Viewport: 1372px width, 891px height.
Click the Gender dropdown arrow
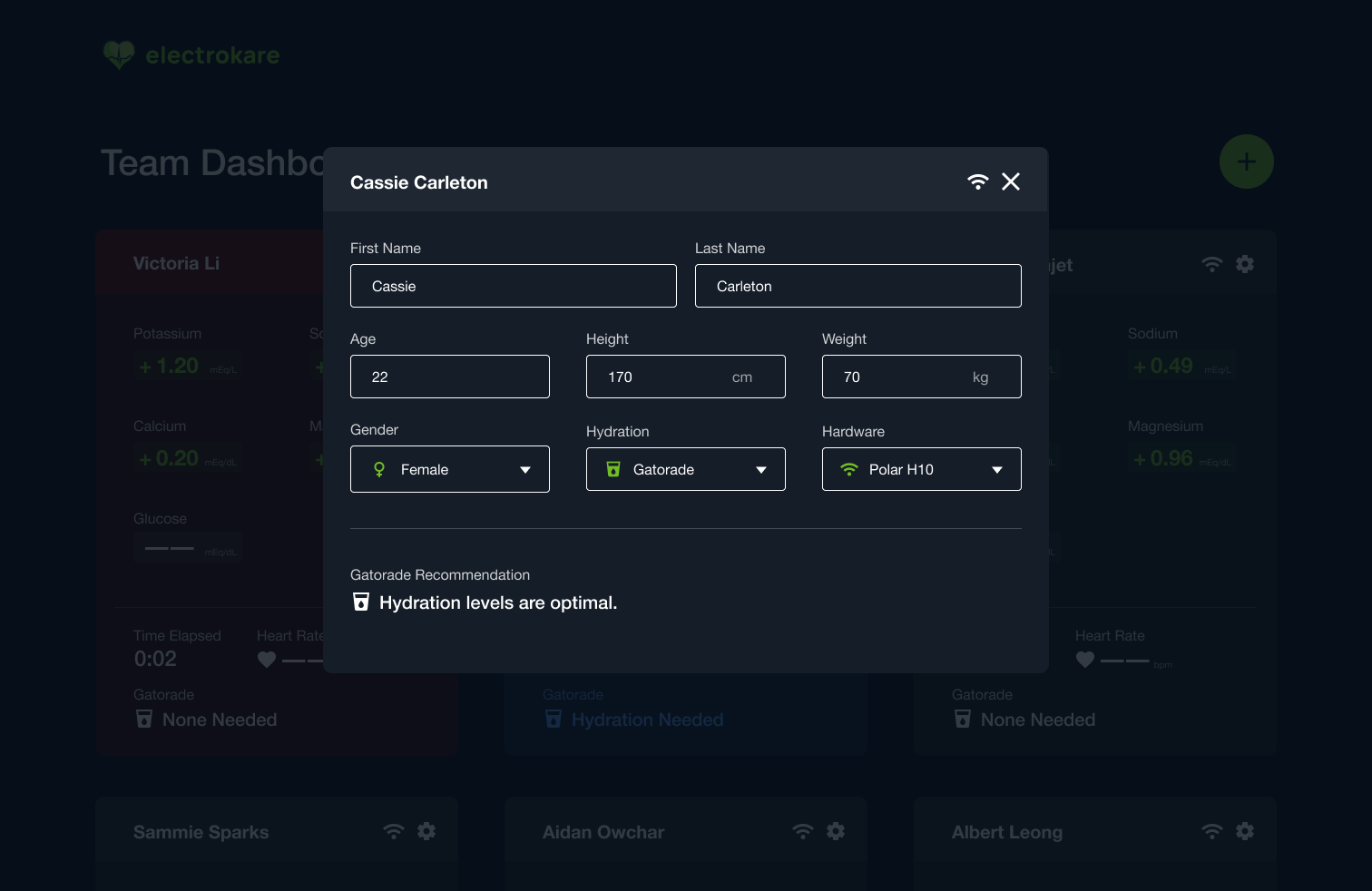(x=524, y=469)
